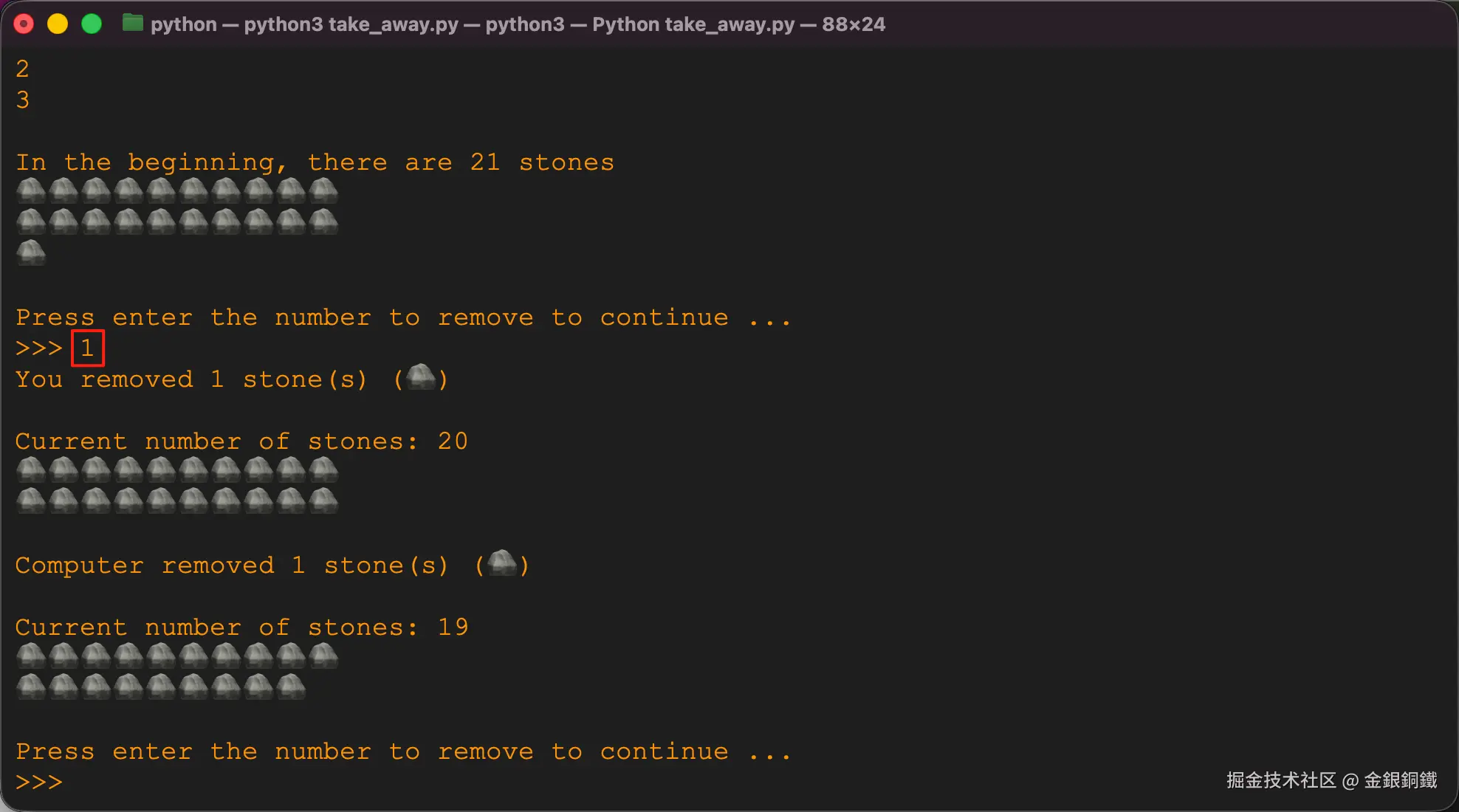The image size is (1459, 812).
Task: Click the 'Computer removed 1 stone(s)' line
Action: 272,565
